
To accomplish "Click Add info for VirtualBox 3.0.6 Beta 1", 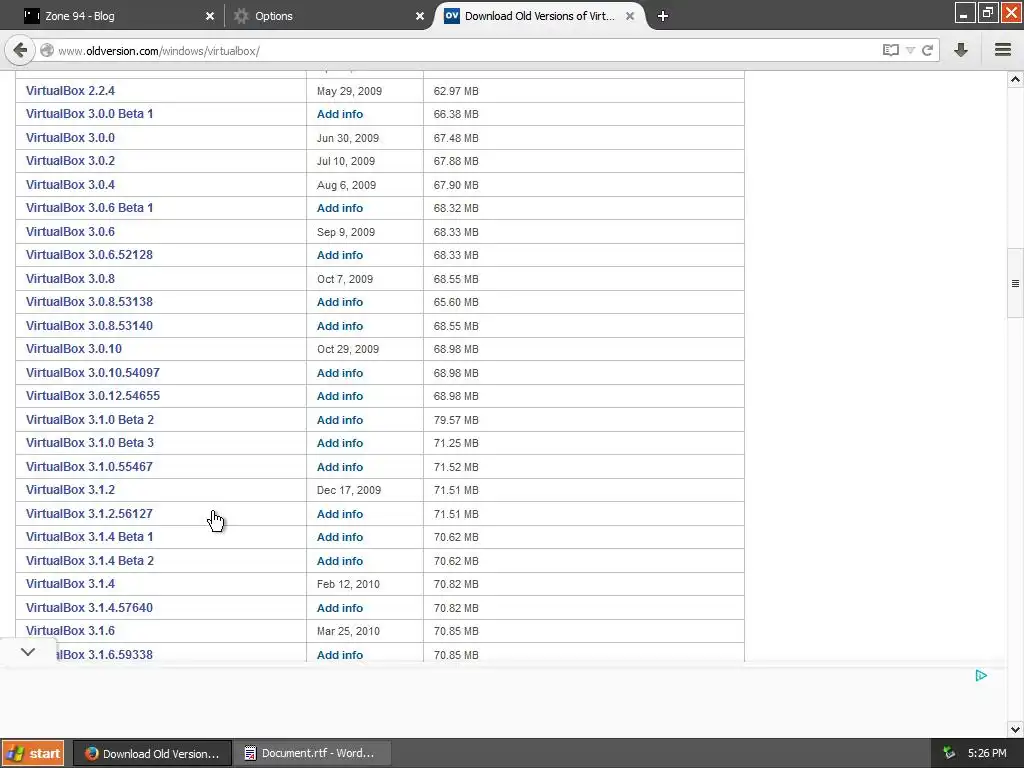I will (x=340, y=208).
